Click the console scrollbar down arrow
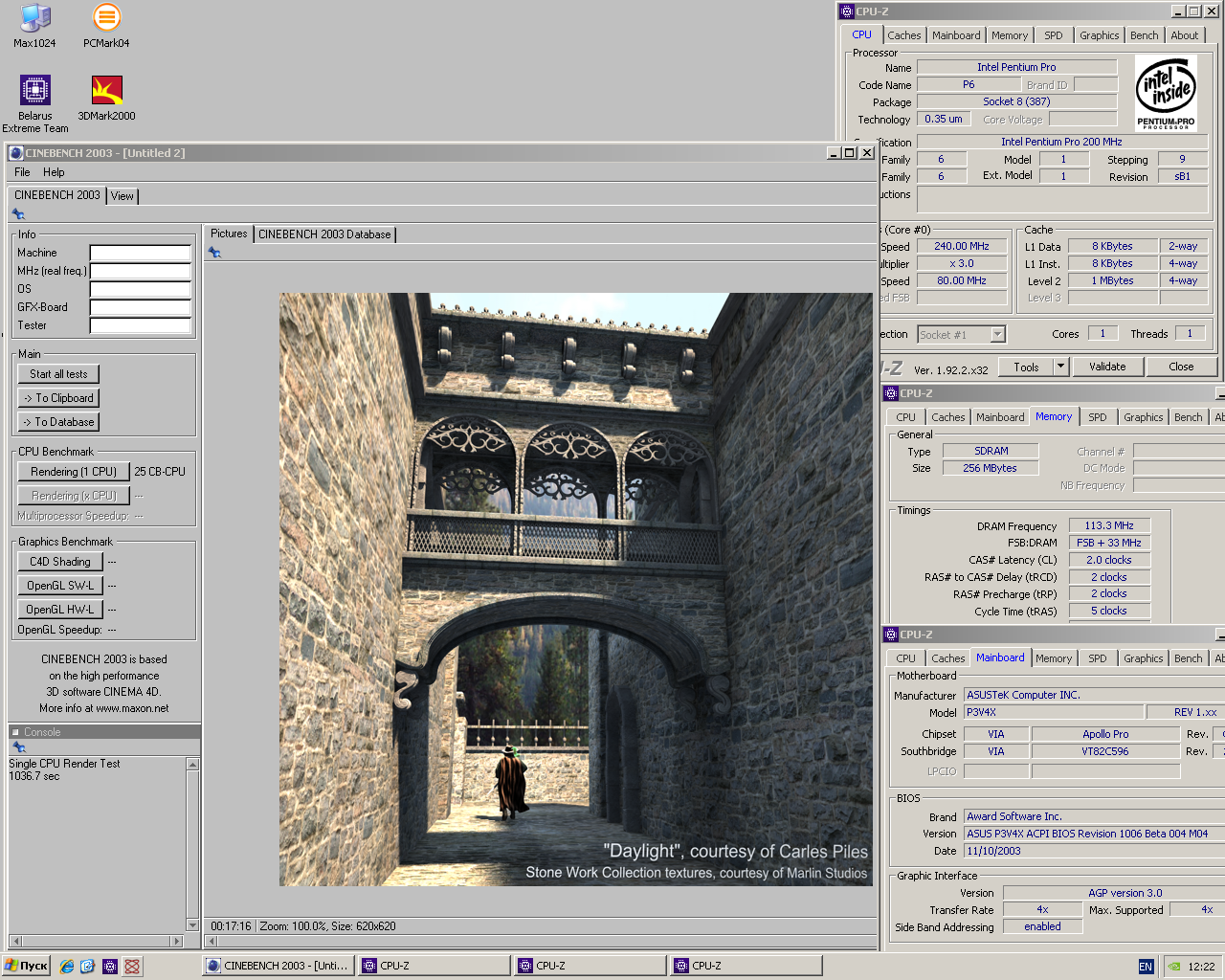The image size is (1225, 980). click(x=192, y=925)
